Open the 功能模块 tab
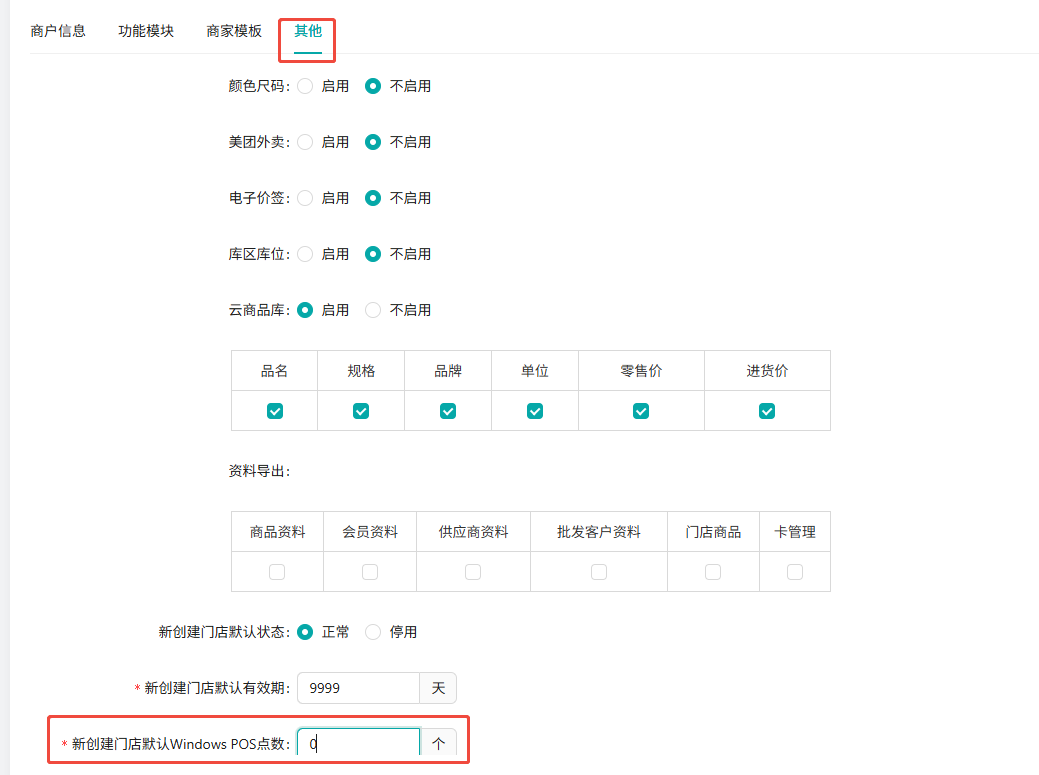Viewport: 1039px width, 775px height. [146, 31]
